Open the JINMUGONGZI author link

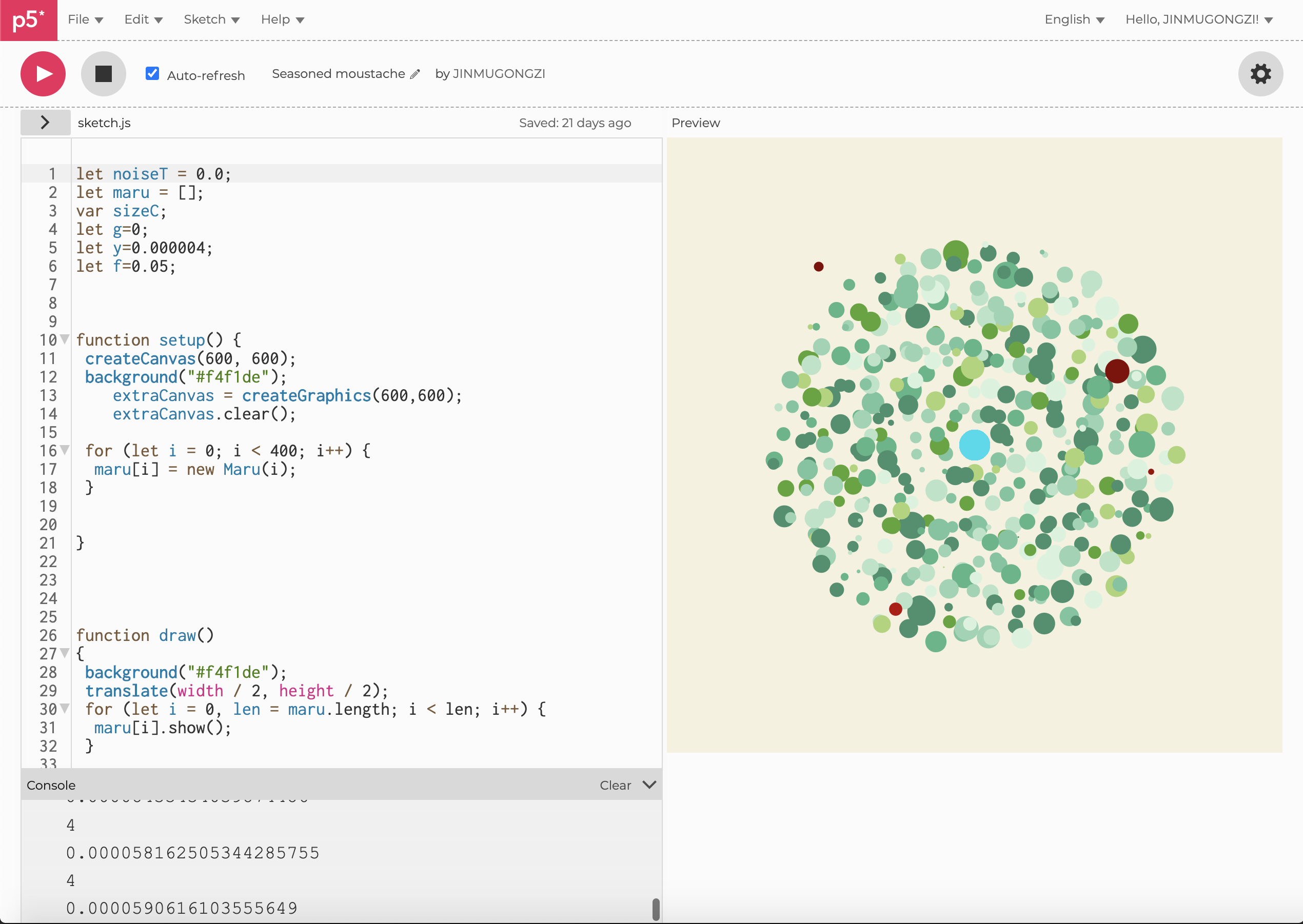tap(499, 74)
